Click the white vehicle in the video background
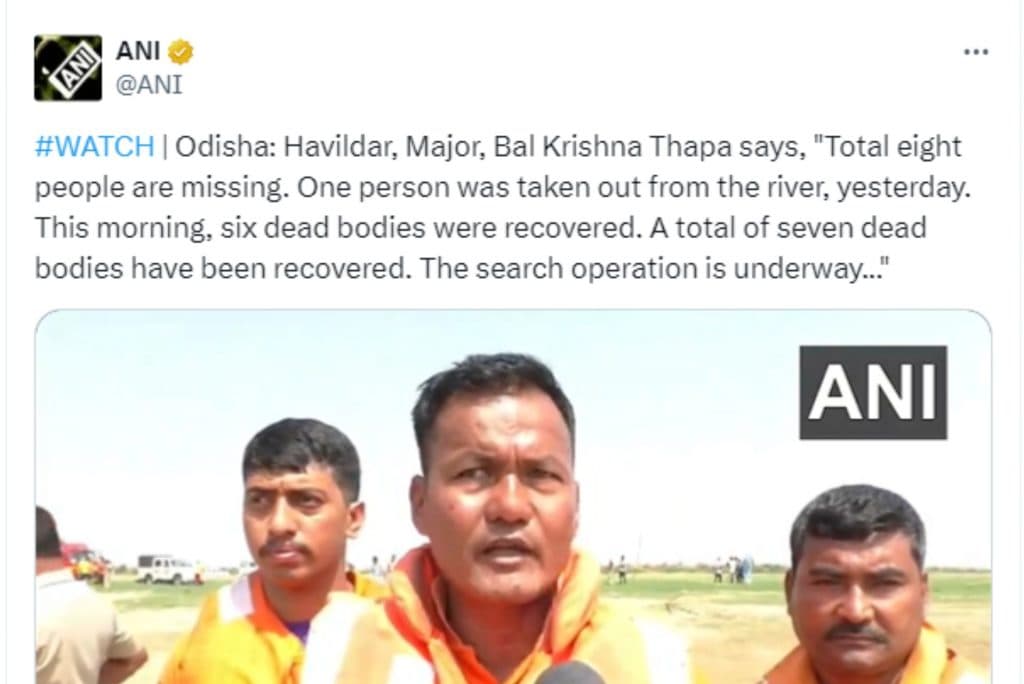 pos(166,569)
